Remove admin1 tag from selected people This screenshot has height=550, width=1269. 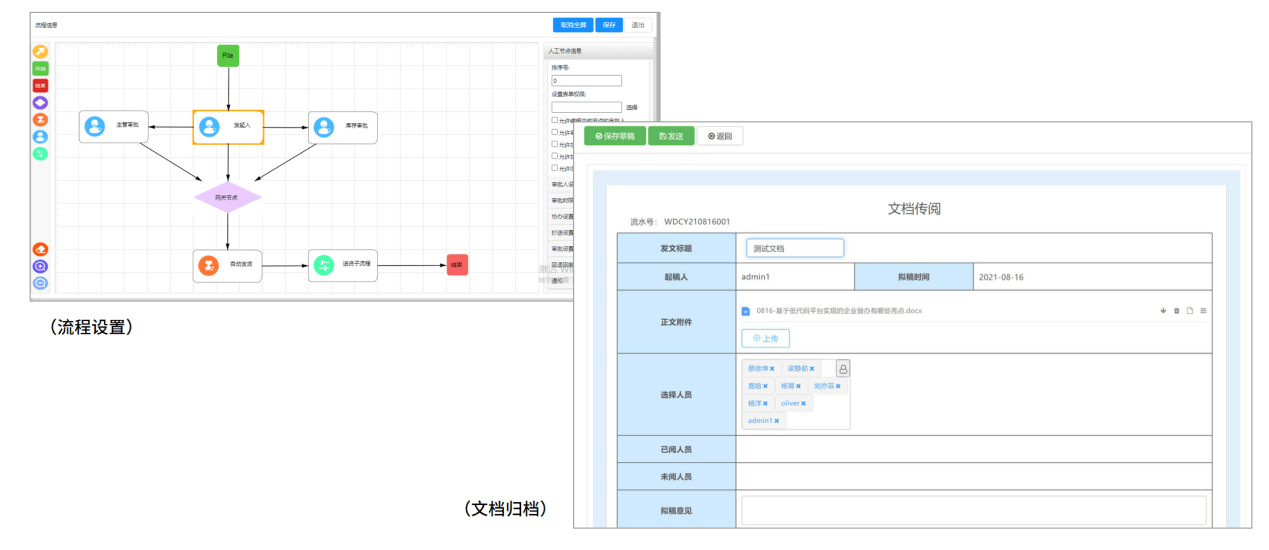click(x=776, y=421)
